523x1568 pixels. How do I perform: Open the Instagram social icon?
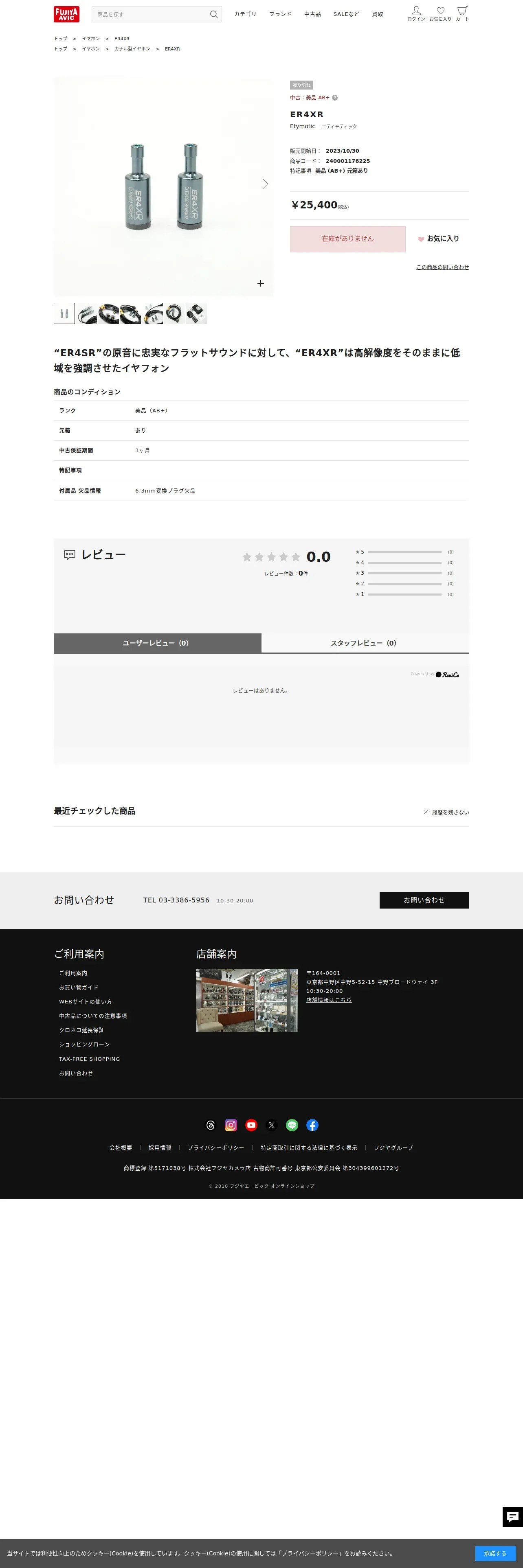tap(231, 1126)
